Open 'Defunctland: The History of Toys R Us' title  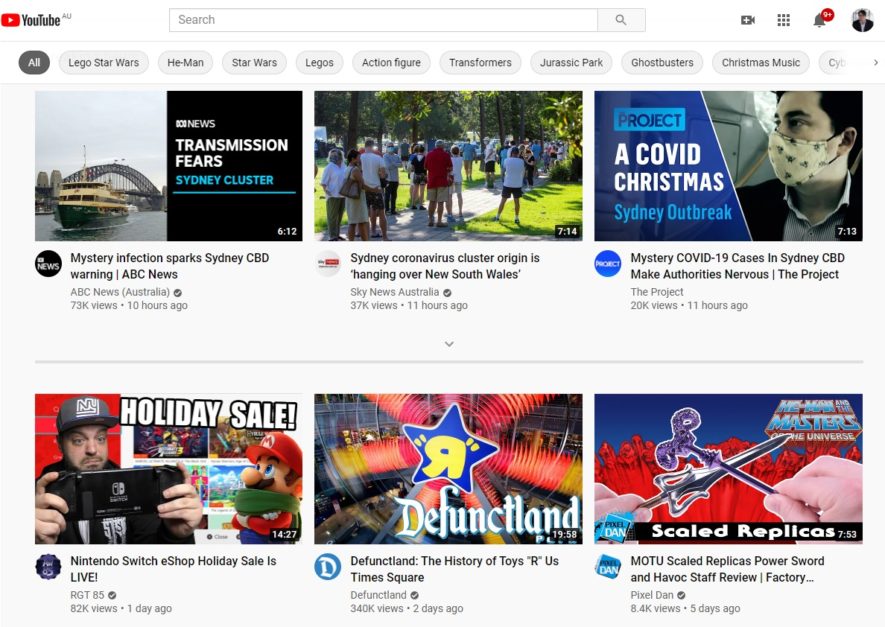point(454,569)
